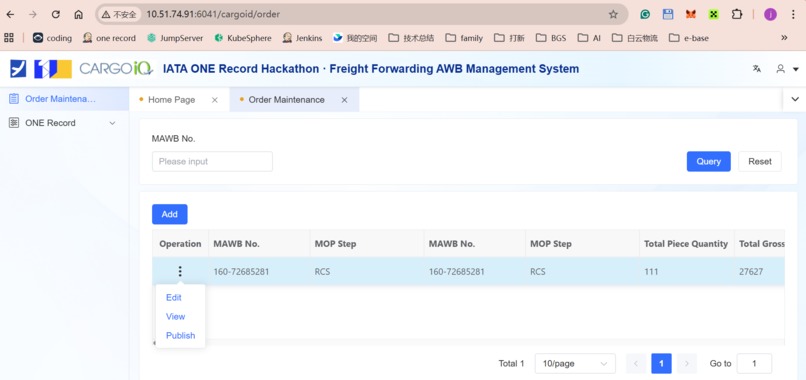The width and height of the screenshot is (806, 380).
Task: Click the browser address bar URL
Action: [213, 14]
